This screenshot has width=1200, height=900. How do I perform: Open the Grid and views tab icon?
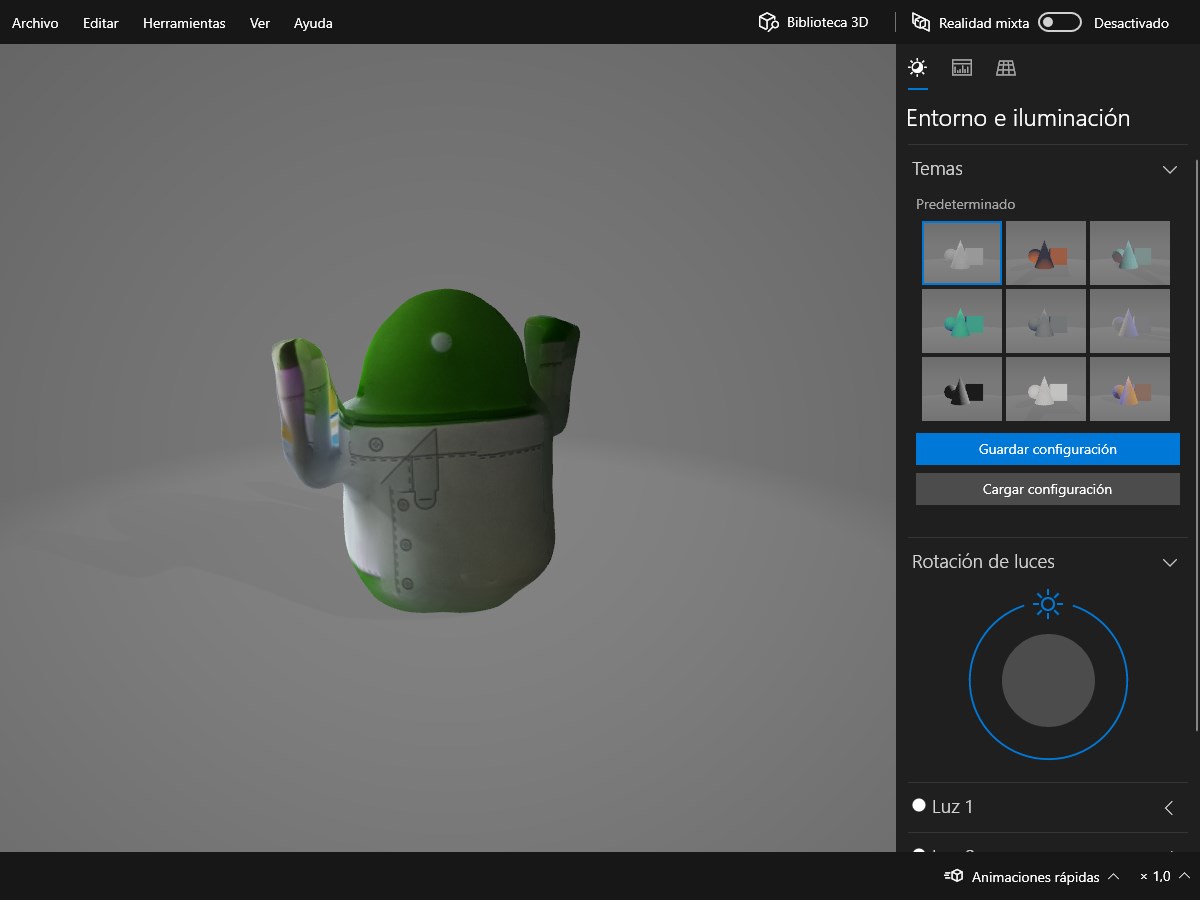pyautogui.click(x=1006, y=68)
